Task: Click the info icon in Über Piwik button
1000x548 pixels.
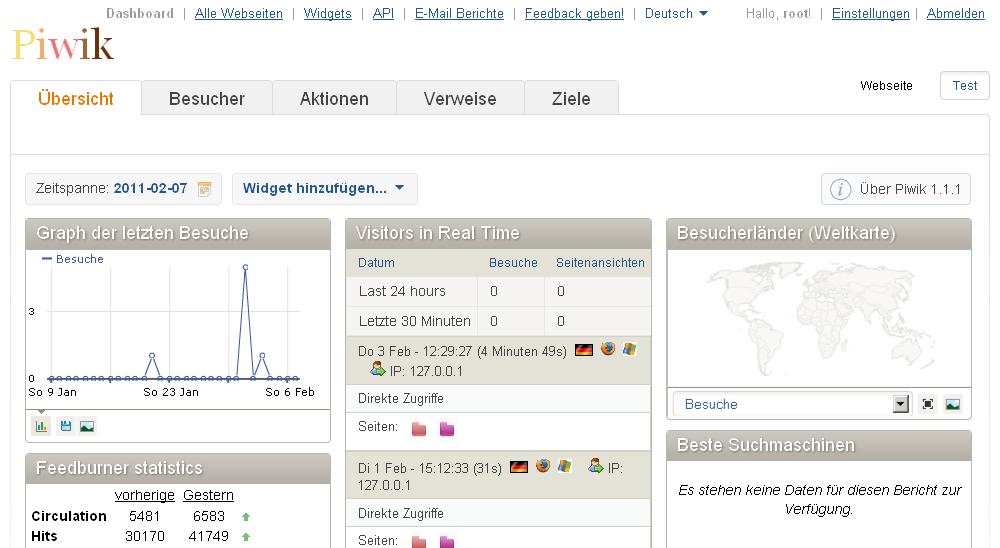Action: click(840, 189)
